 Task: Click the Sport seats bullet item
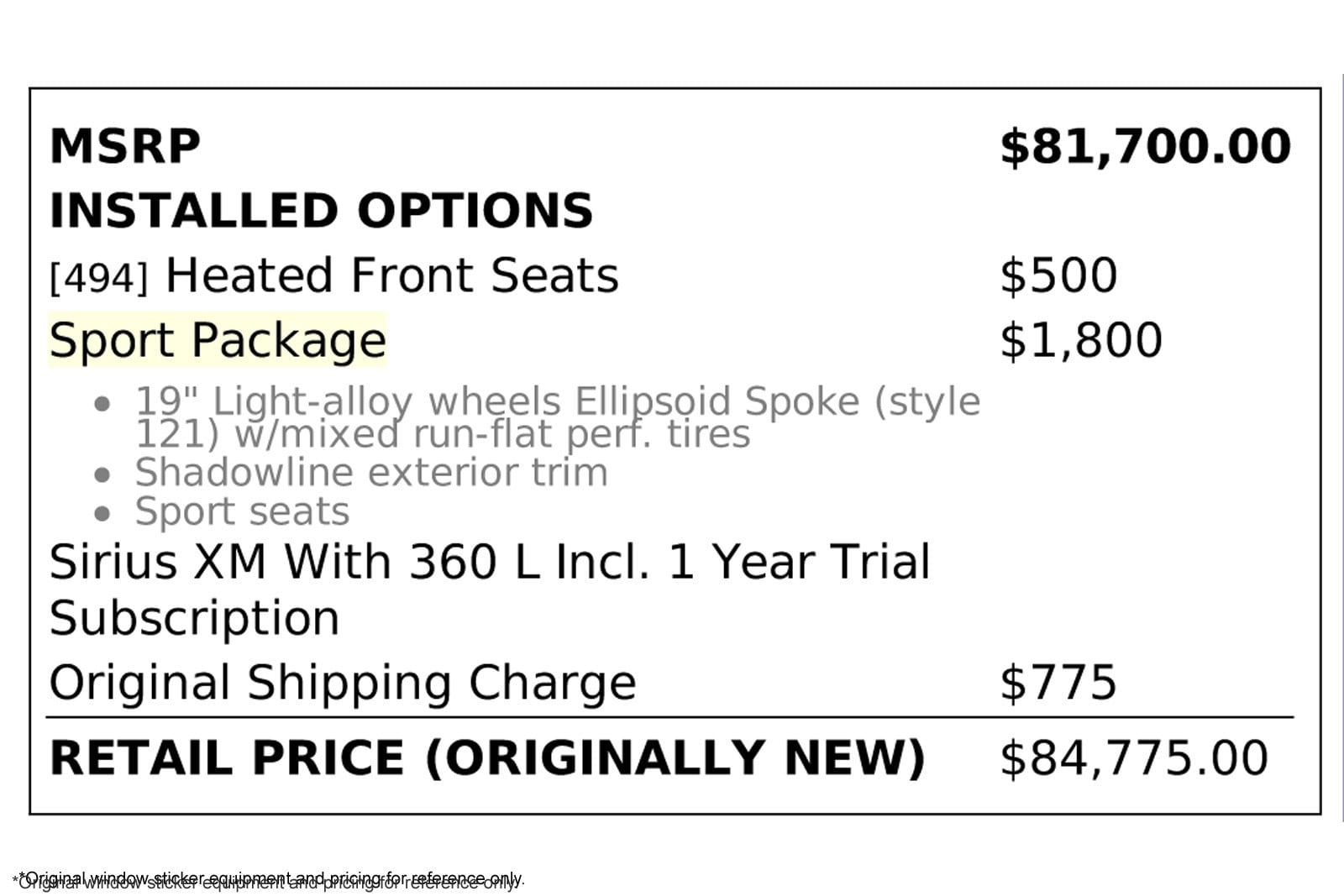tap(242, 511)
